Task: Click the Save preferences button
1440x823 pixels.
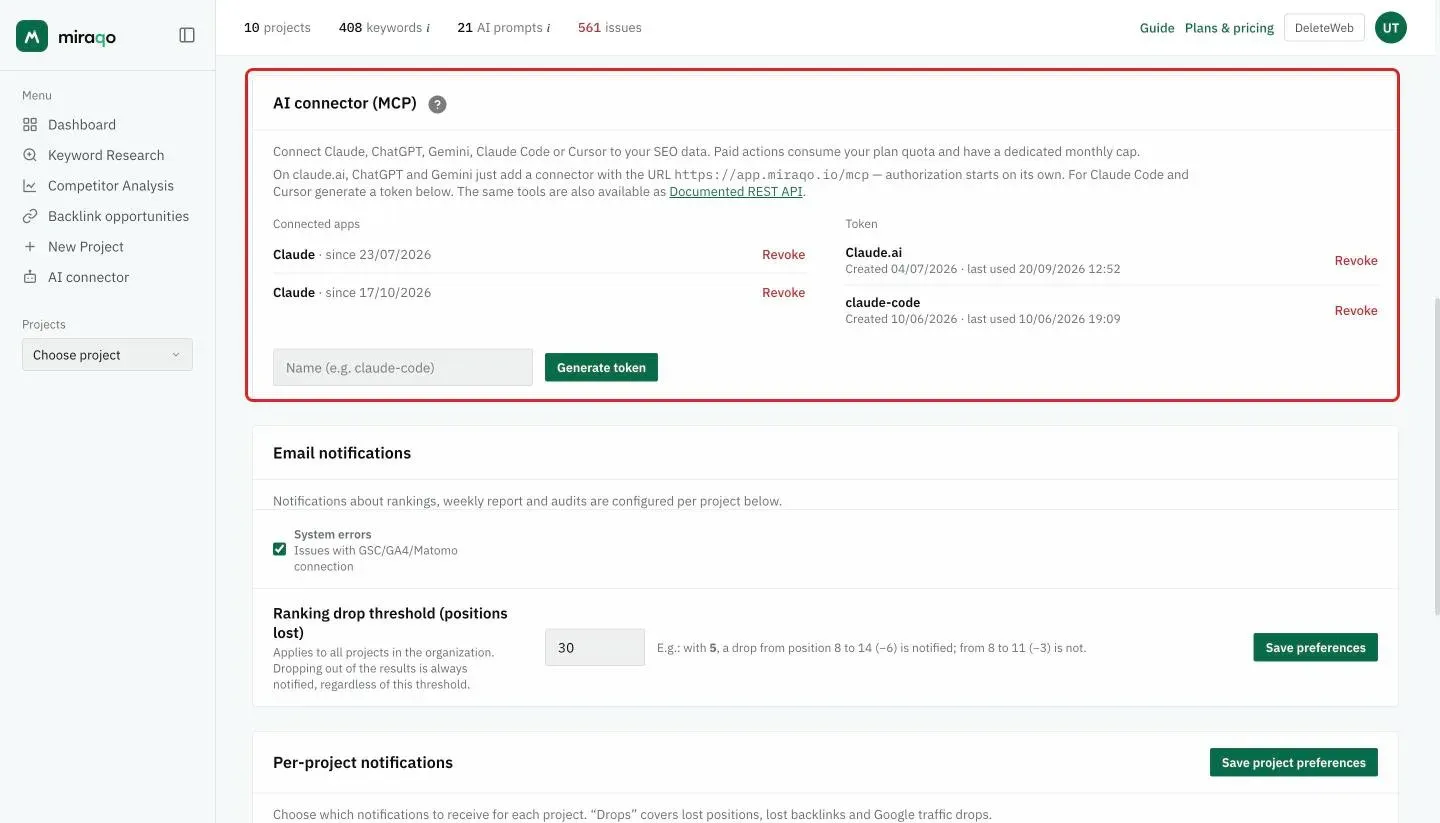Action: click(1315, 647)
